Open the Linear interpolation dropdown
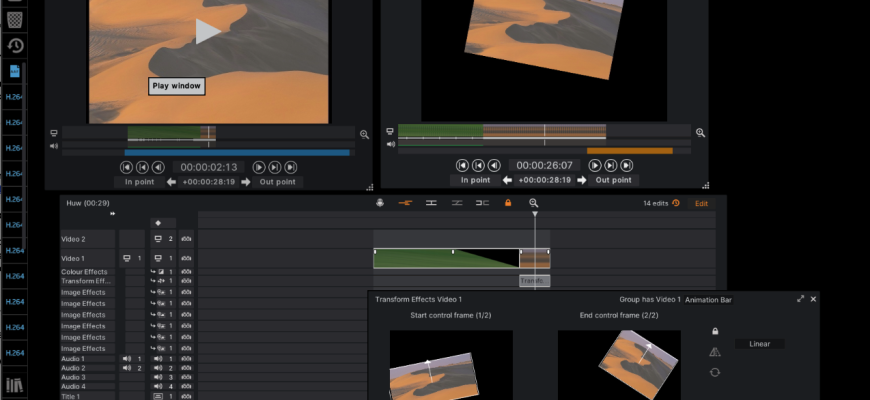This screenshot has height=400, width=870. click(760, 344)
